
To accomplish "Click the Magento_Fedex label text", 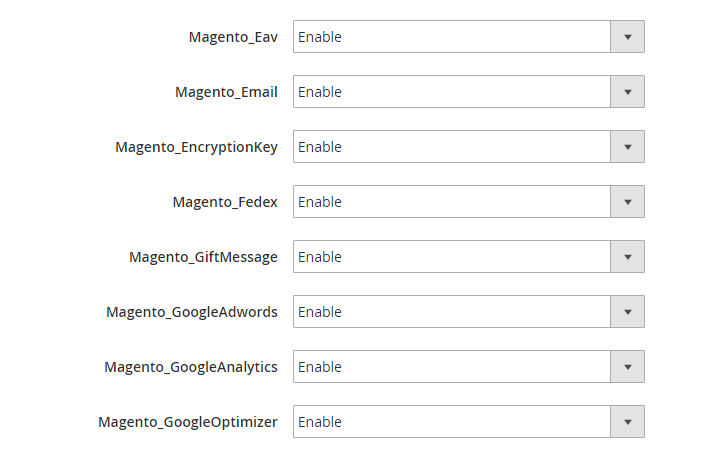I will [x=225, y=202].
